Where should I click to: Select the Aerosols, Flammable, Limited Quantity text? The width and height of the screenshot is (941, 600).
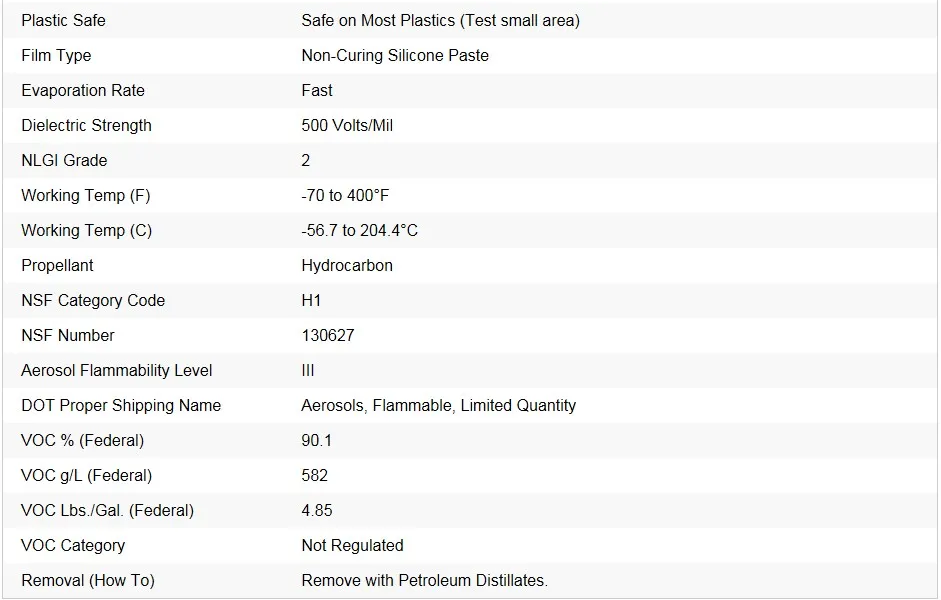click(x=438, y=405)
